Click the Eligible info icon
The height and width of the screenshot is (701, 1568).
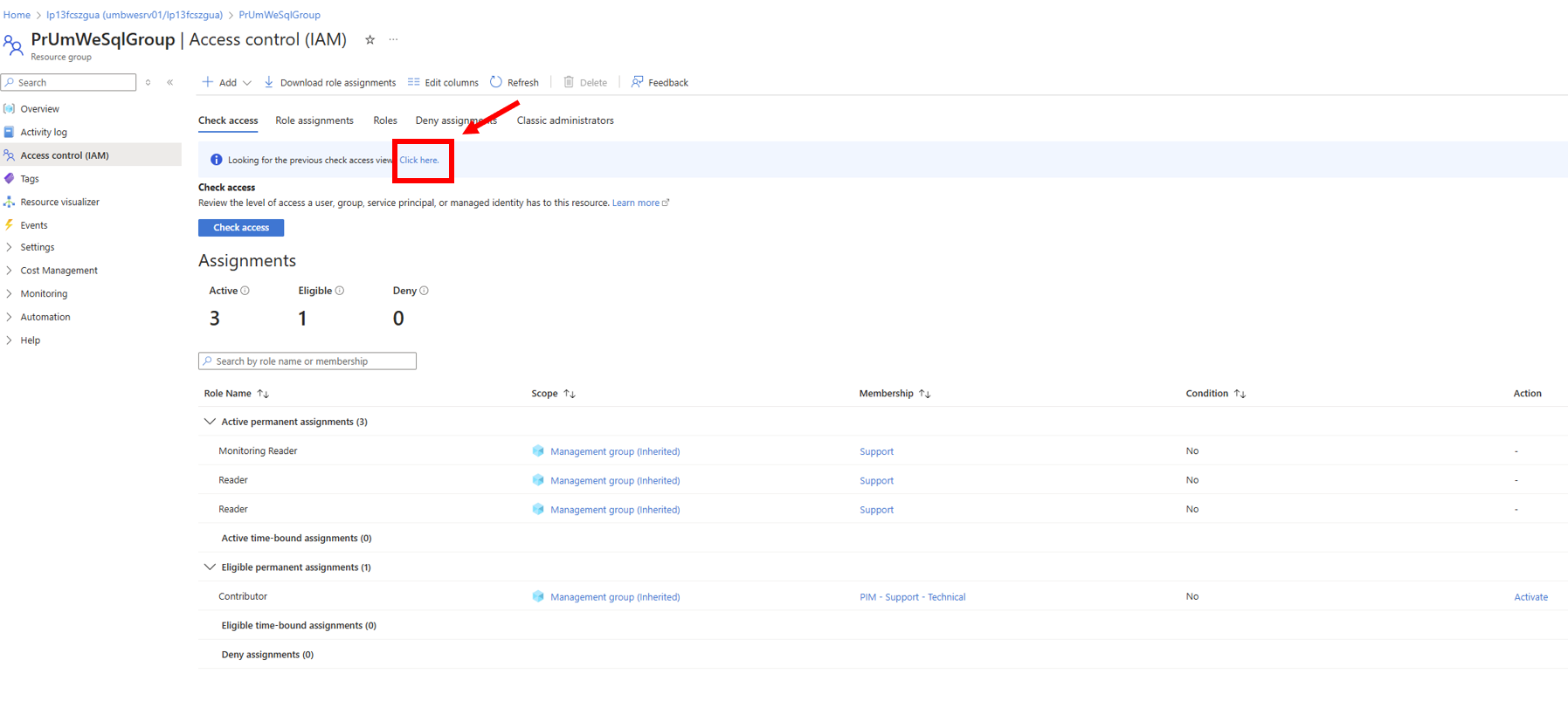point(340,291)
